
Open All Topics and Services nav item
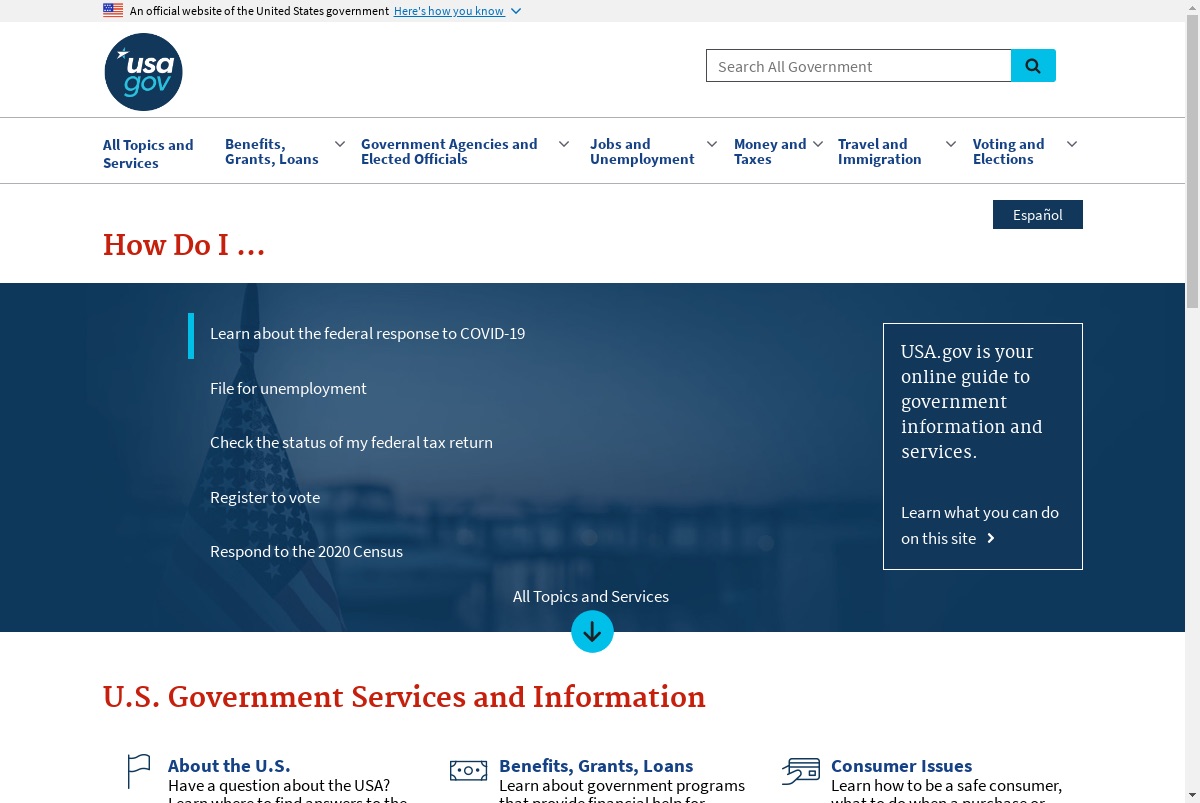click(x=148, y=154)
